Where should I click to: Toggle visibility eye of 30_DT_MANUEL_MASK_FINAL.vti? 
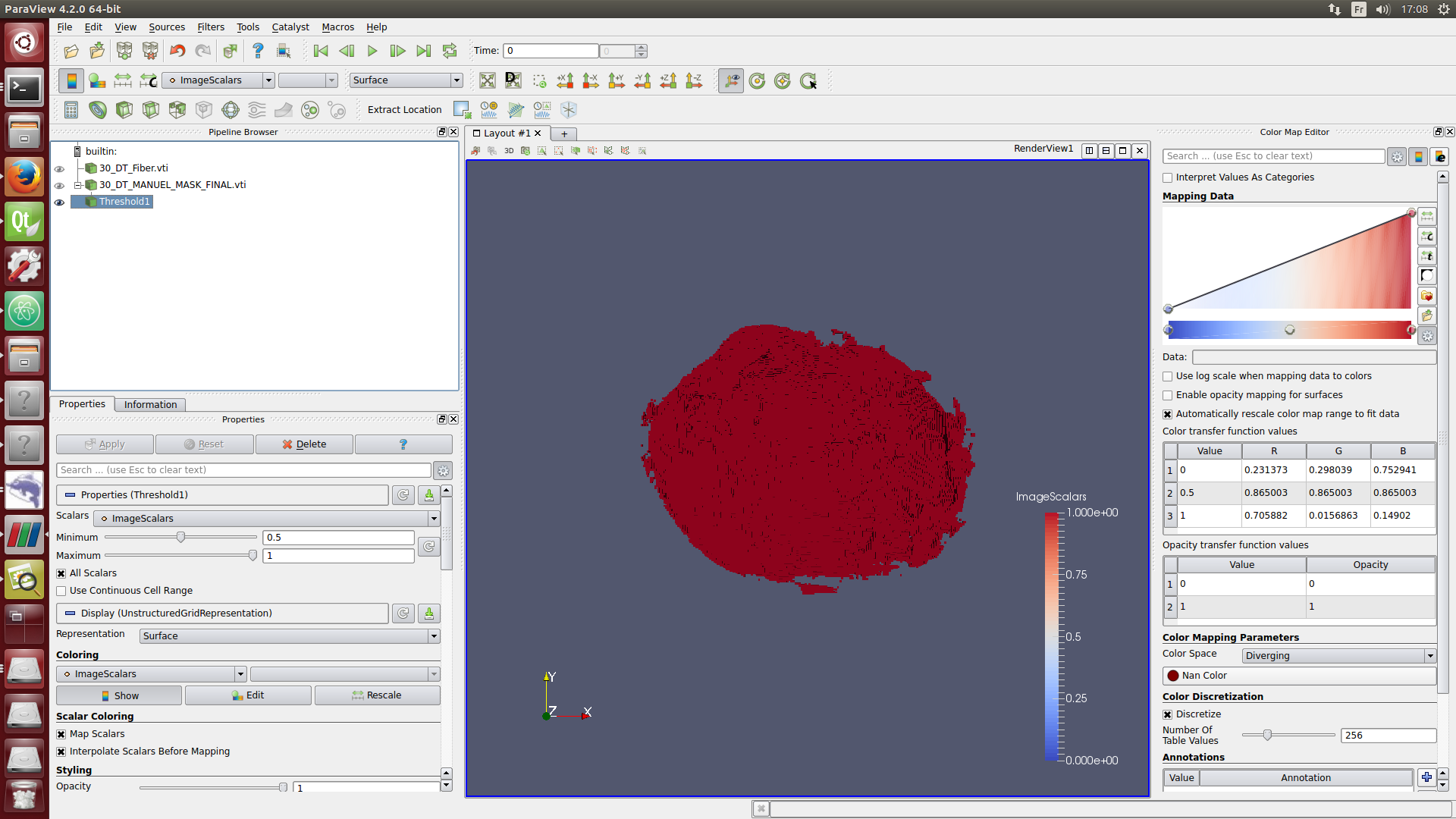tap(59, 185)
